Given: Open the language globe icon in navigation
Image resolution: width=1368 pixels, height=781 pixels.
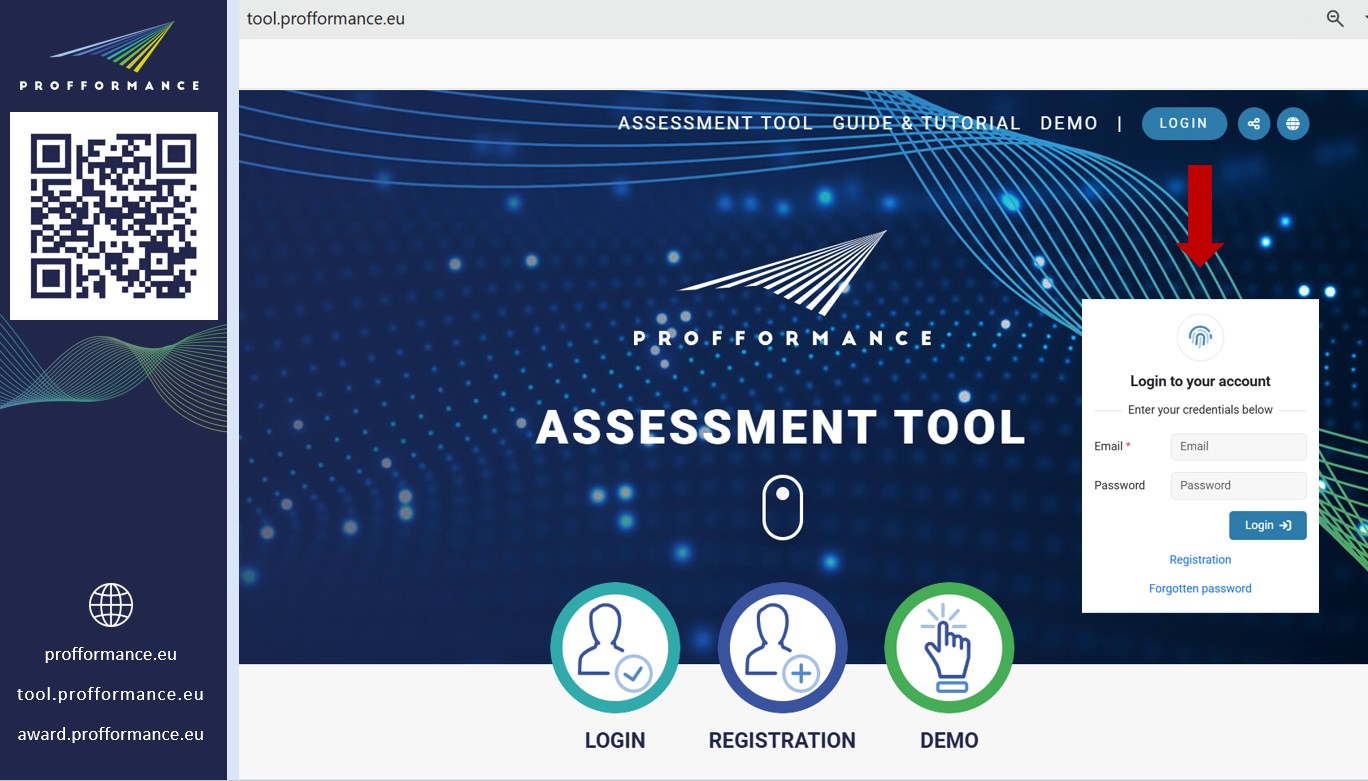Looking at the screenshot, I should [1293, 124].
